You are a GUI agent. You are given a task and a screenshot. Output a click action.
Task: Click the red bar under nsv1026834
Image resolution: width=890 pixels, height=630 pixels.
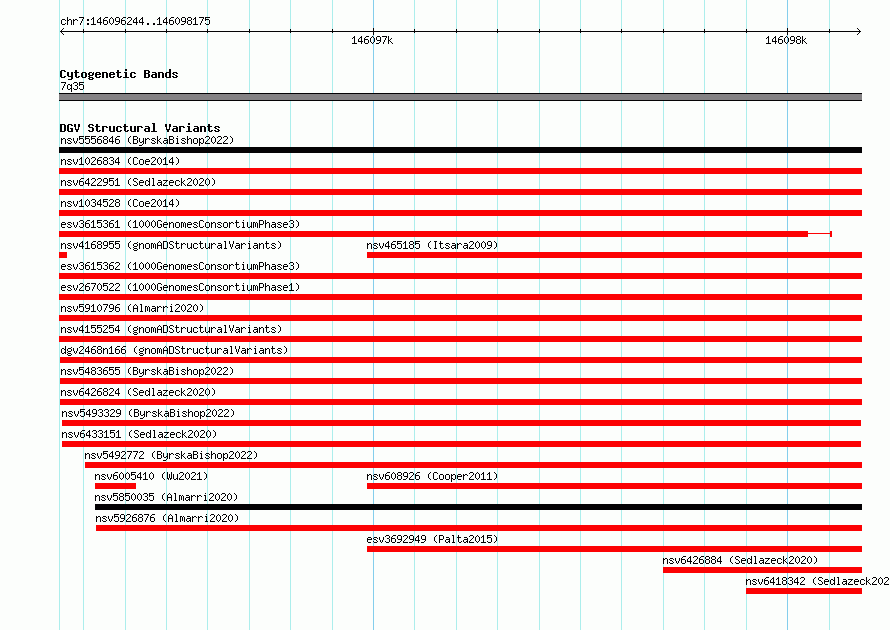[x=460, y=171]
